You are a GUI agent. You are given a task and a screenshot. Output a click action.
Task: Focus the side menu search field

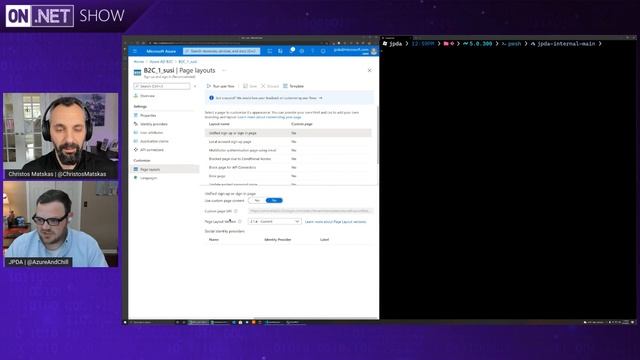(x=162, y=86)
